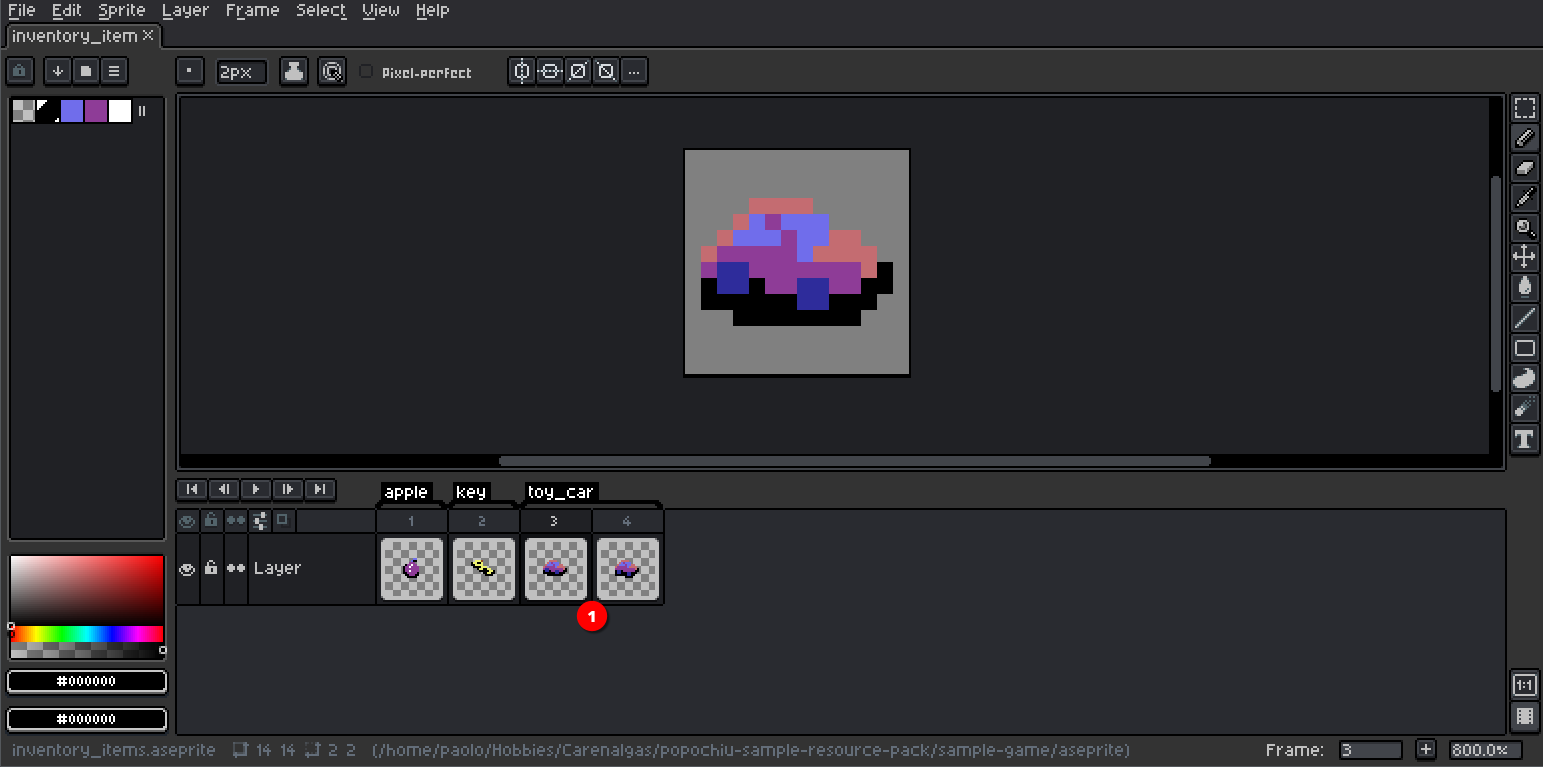
Task: Select the Pencil tool
Action: [x=1525, y=138]
